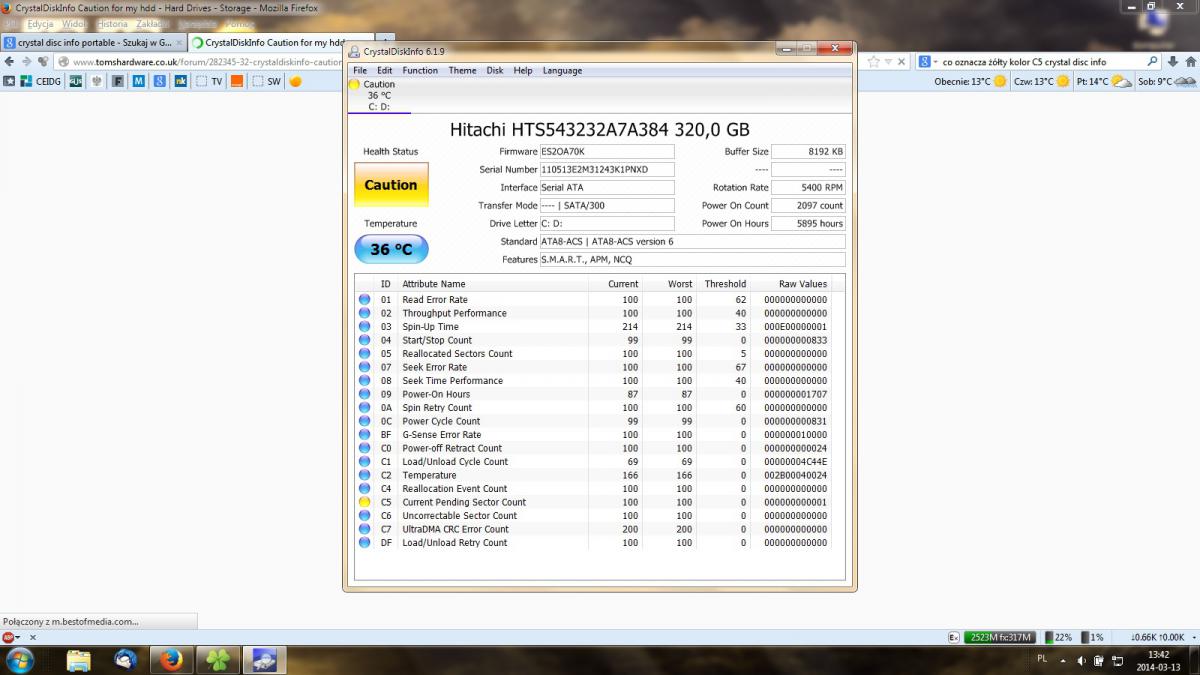
Task: Click the Raw Values column header
Action: 790,284
